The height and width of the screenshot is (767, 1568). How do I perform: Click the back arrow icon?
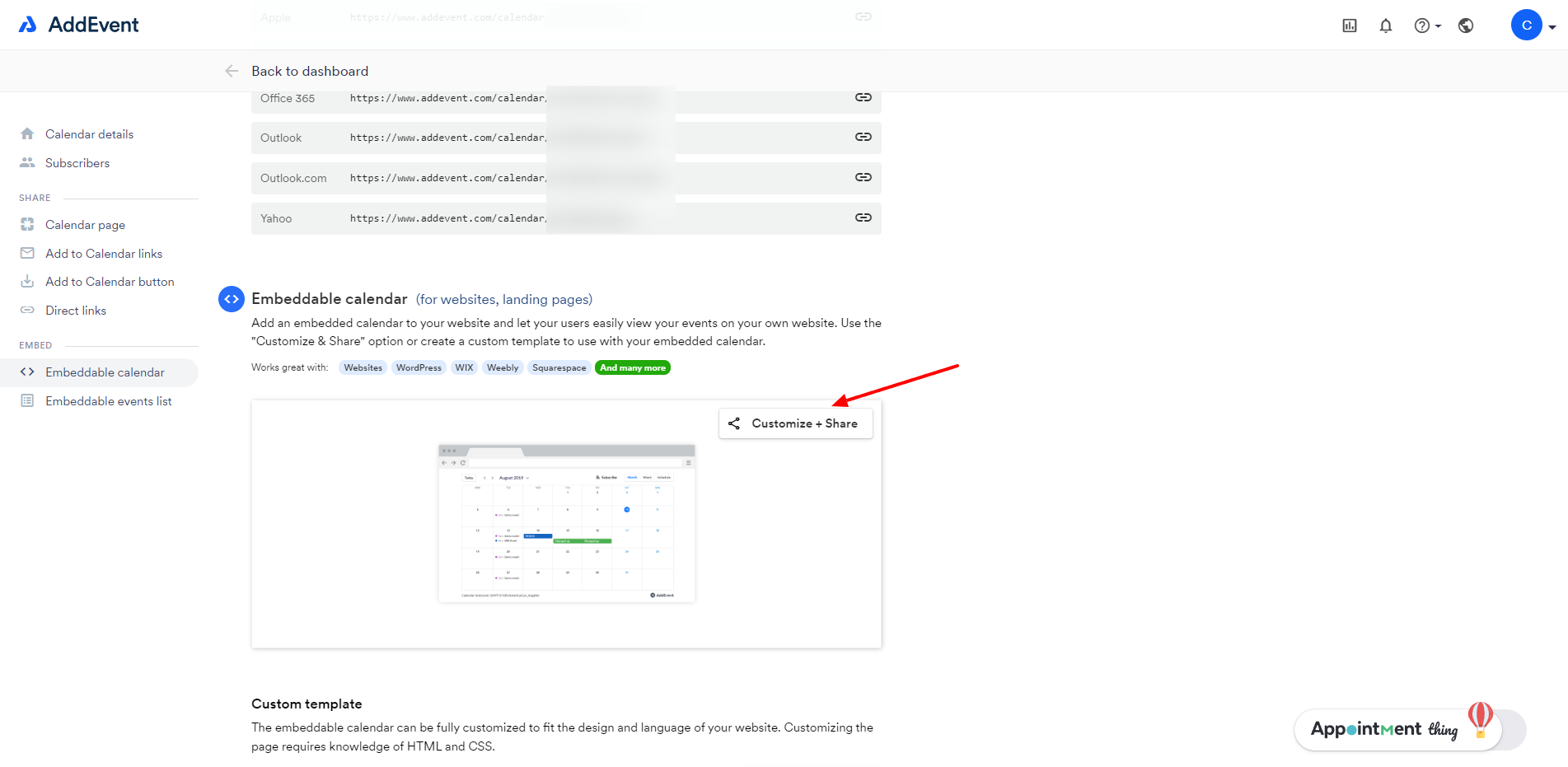[x=232, y=71]
